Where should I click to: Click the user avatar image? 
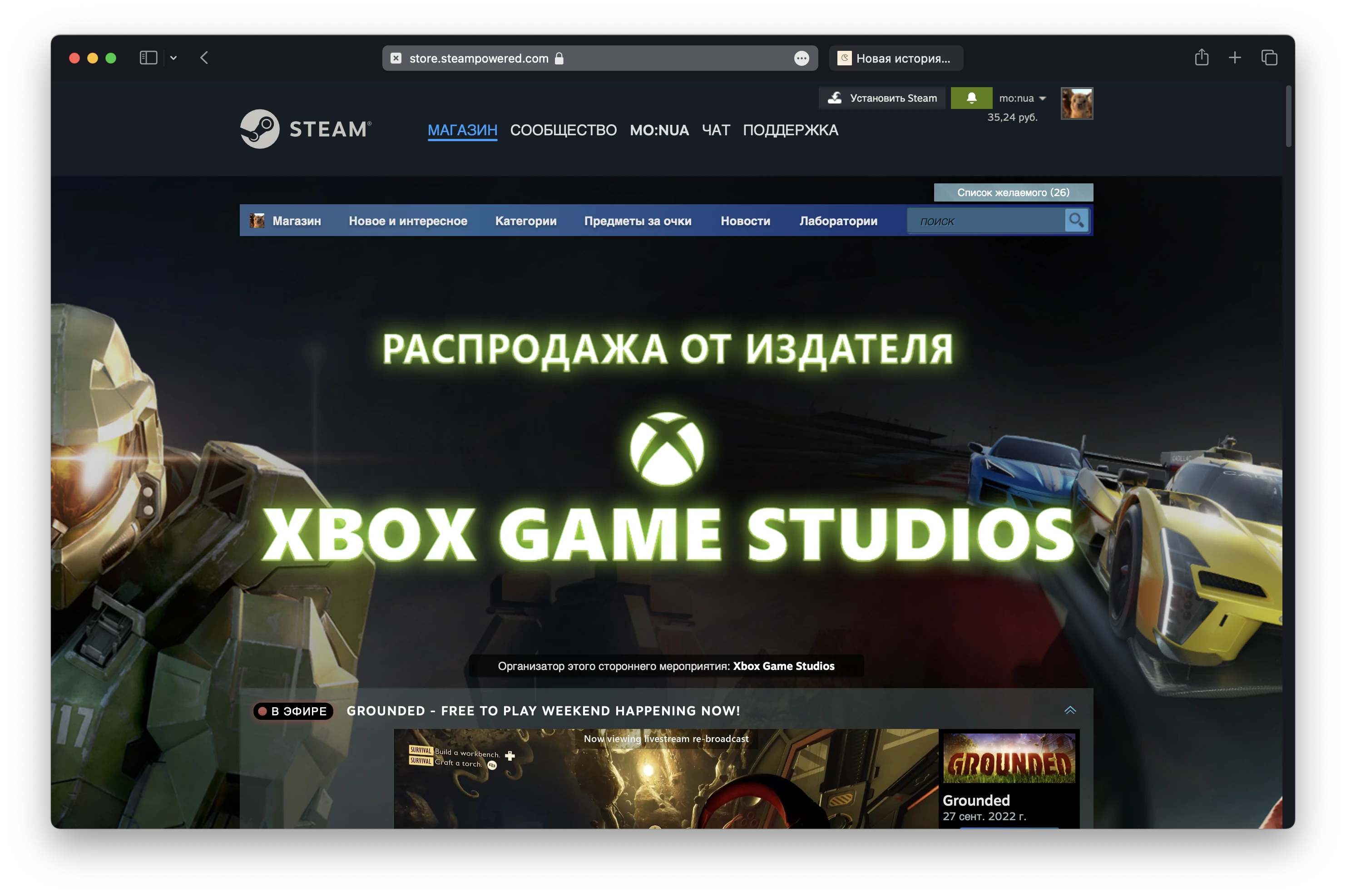pos(1077,103)
